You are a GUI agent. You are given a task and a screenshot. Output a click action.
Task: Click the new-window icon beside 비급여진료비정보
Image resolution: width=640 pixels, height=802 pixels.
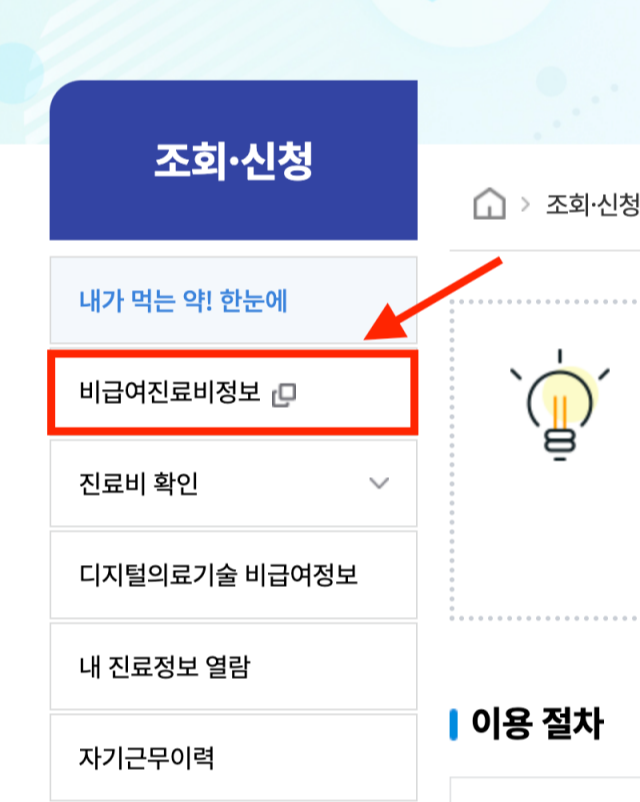point(284,395)
